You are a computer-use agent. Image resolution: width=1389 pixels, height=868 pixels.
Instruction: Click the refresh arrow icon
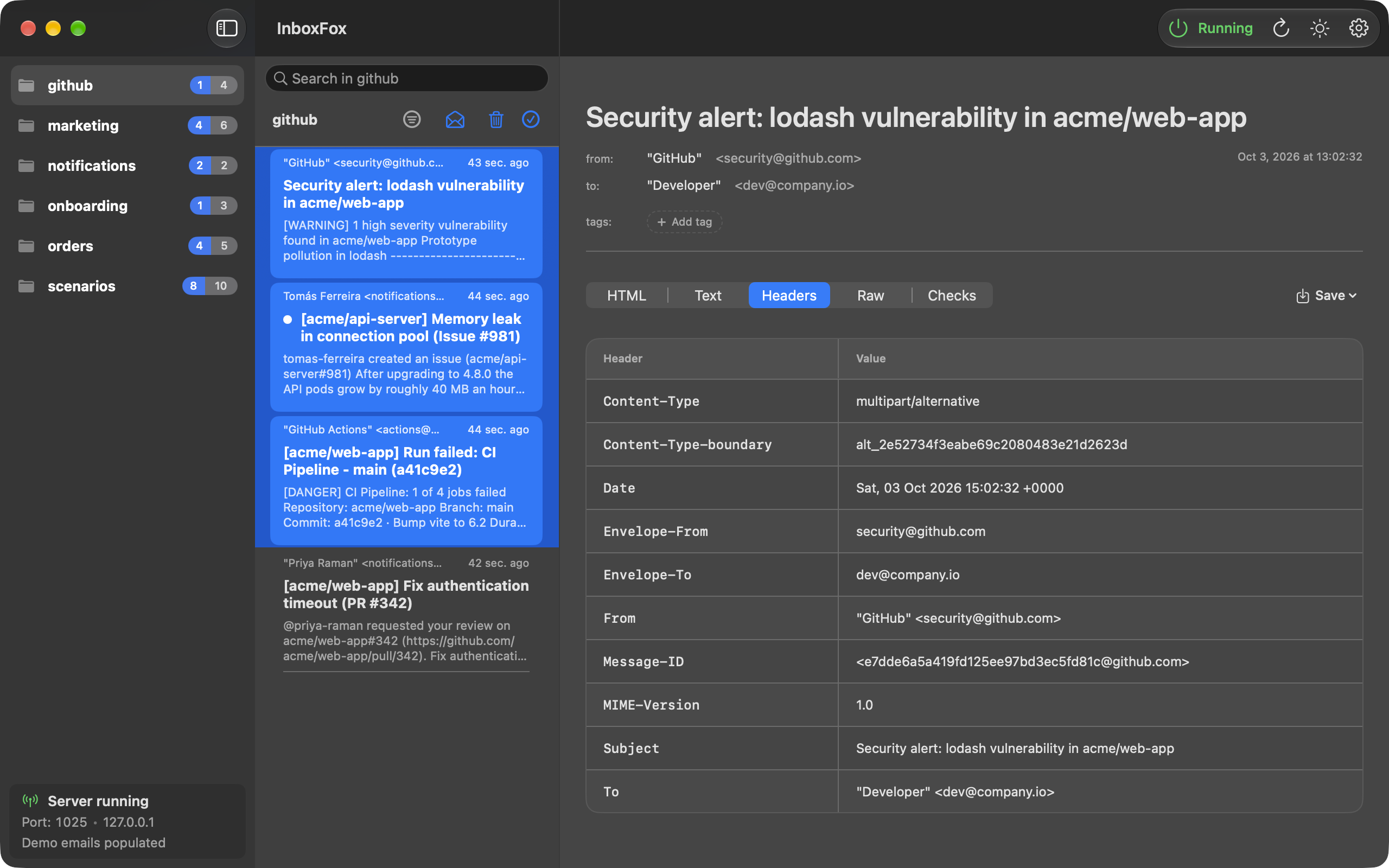[1281, 28]
